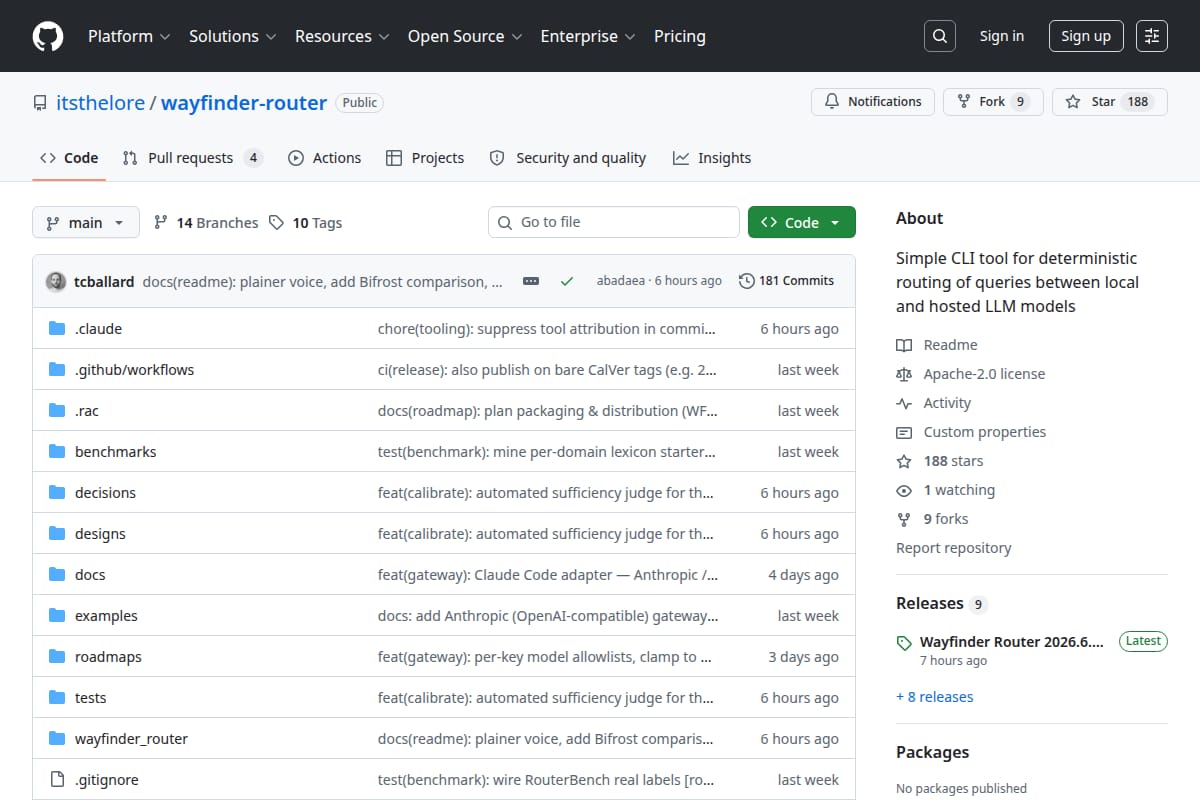Switch to the Insights tab
This screenshot has height=800, width=1200.
712,158
